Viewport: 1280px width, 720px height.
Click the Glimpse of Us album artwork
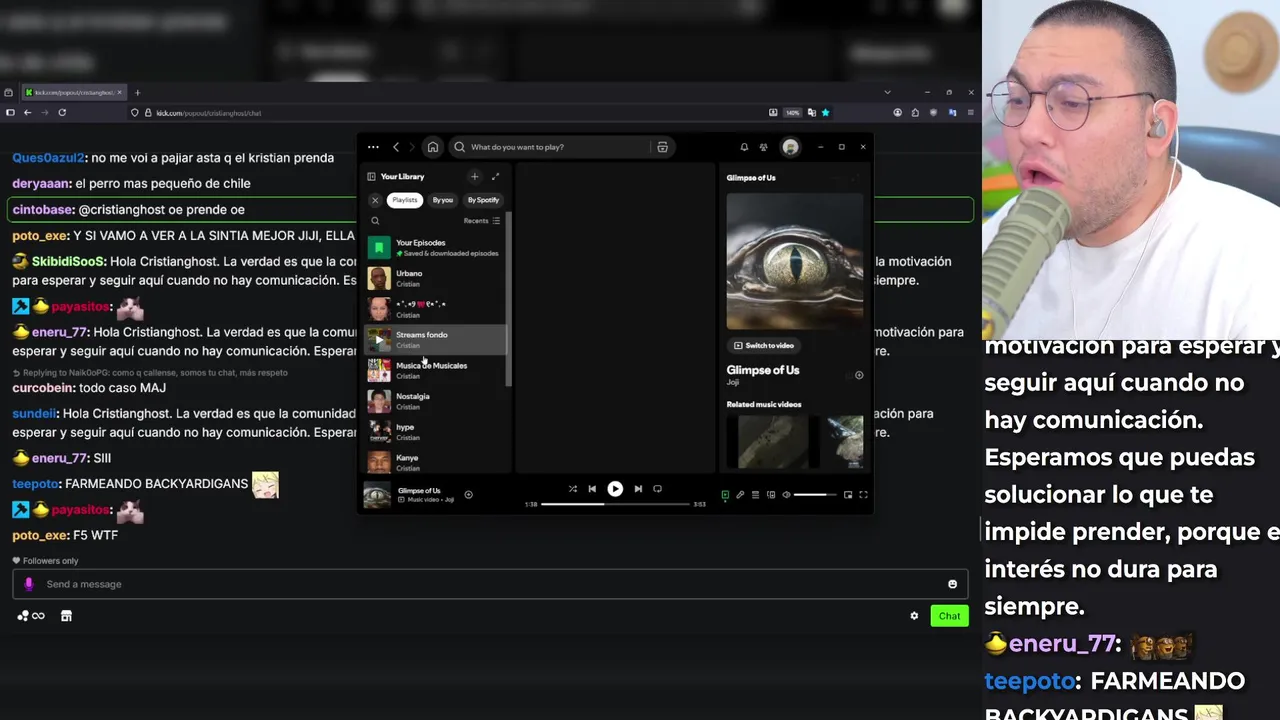coord(795,261)
